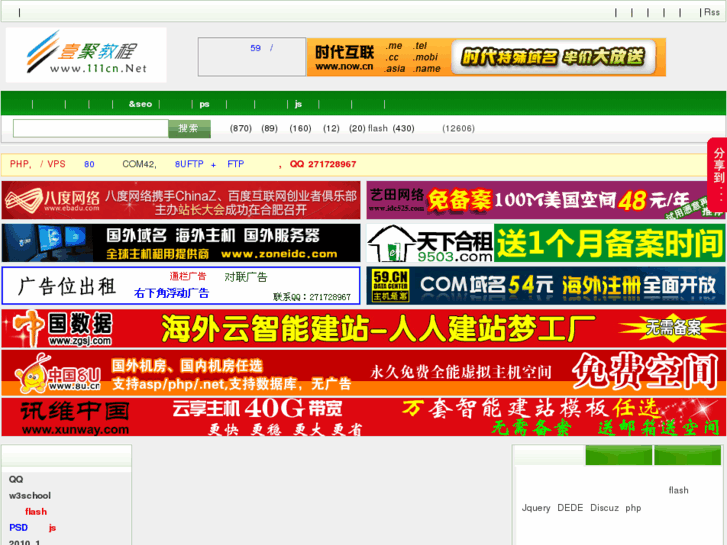The image size is (727, 545).
Task: Click the 'php' tag in right panel
Action: [633, 508]
